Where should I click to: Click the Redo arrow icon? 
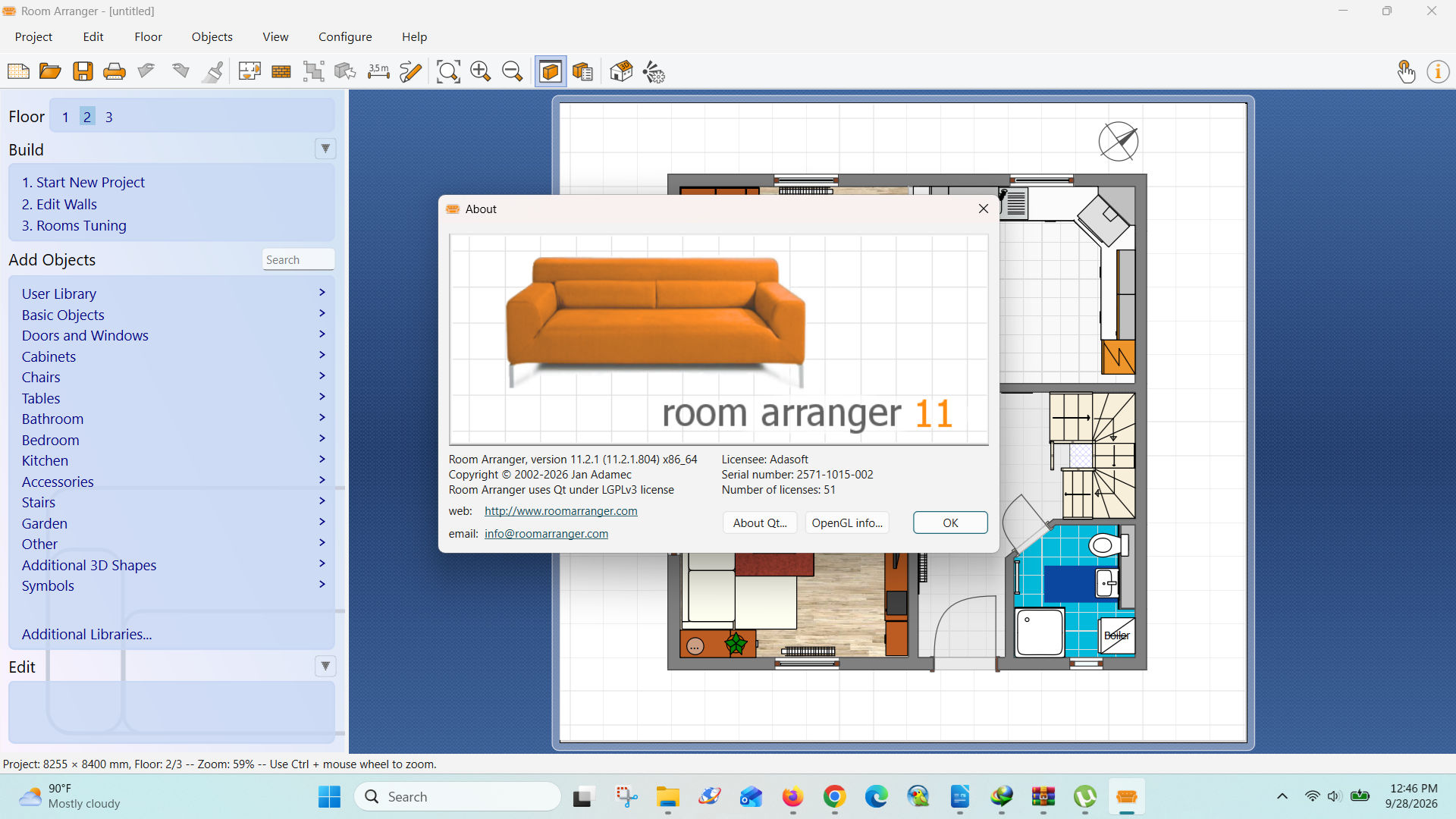tap(180, 72)
